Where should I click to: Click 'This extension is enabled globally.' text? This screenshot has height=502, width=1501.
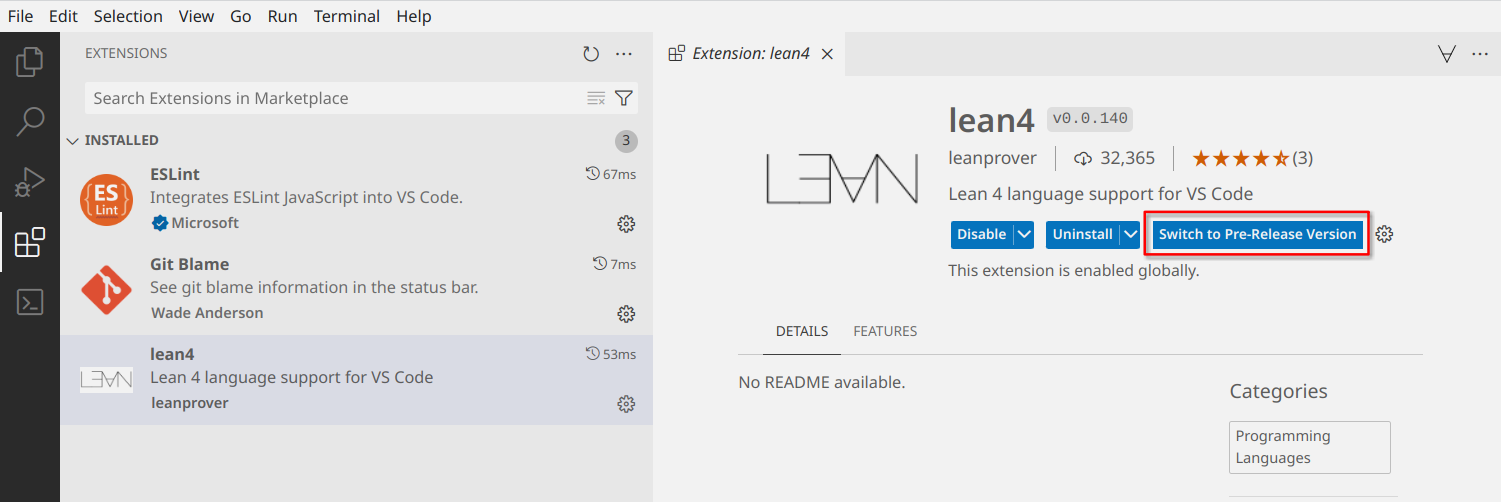[1073, 271]
